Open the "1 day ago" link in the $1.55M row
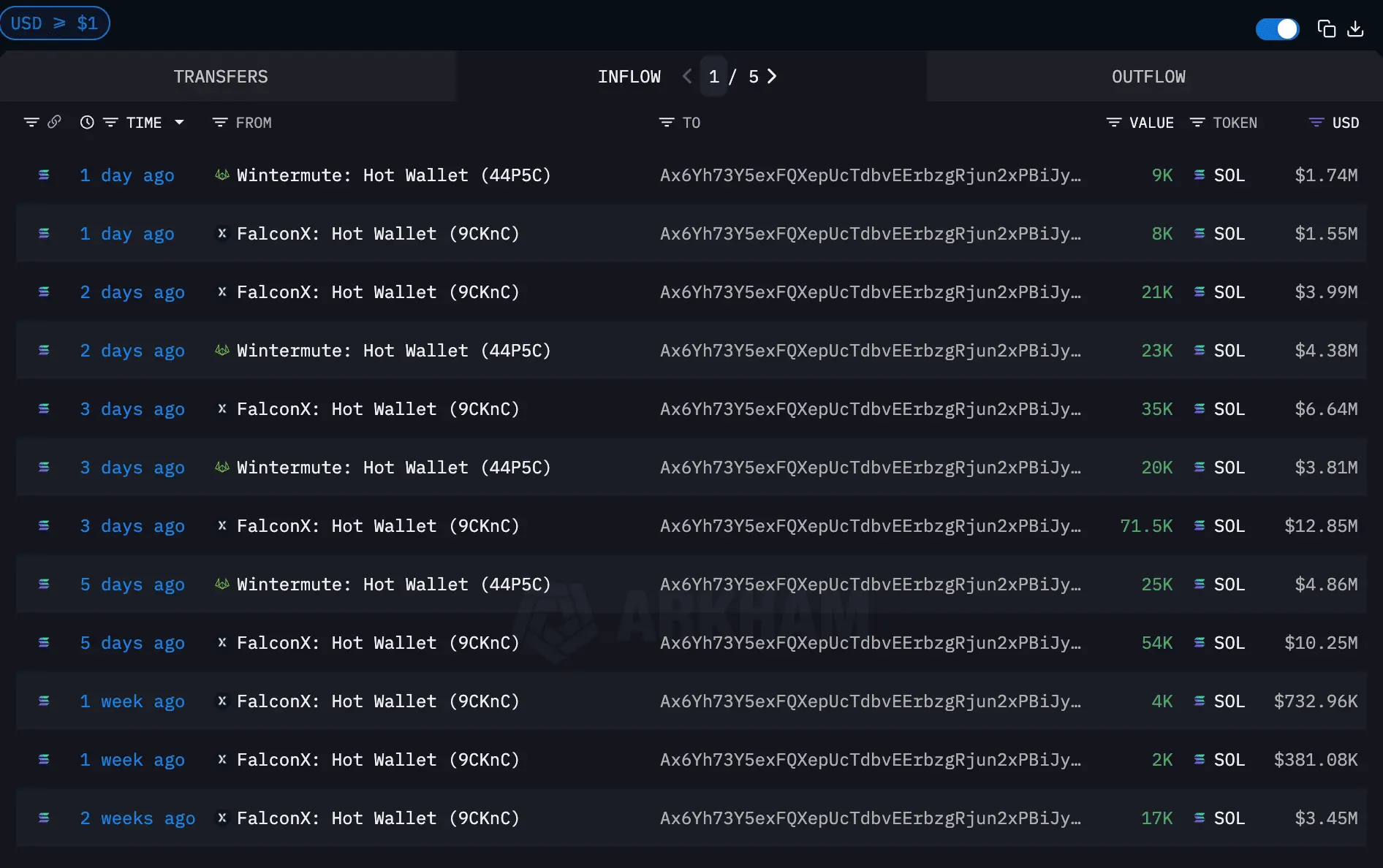Viewport: 1383px width, 868px height. (x=127, y=234)
